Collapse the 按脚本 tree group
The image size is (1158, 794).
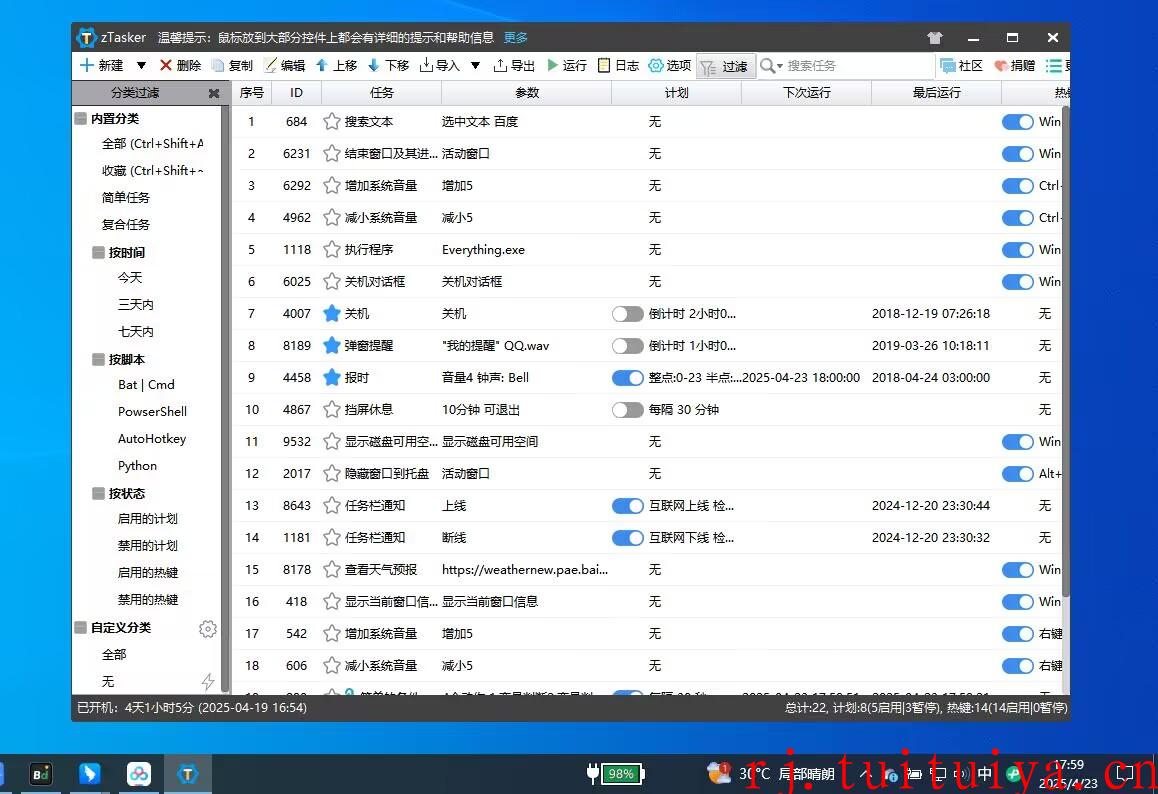98,360
